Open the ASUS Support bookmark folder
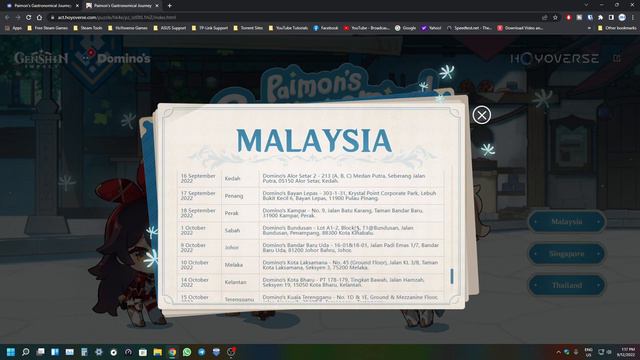640x360 pixels. pos(170,28)
